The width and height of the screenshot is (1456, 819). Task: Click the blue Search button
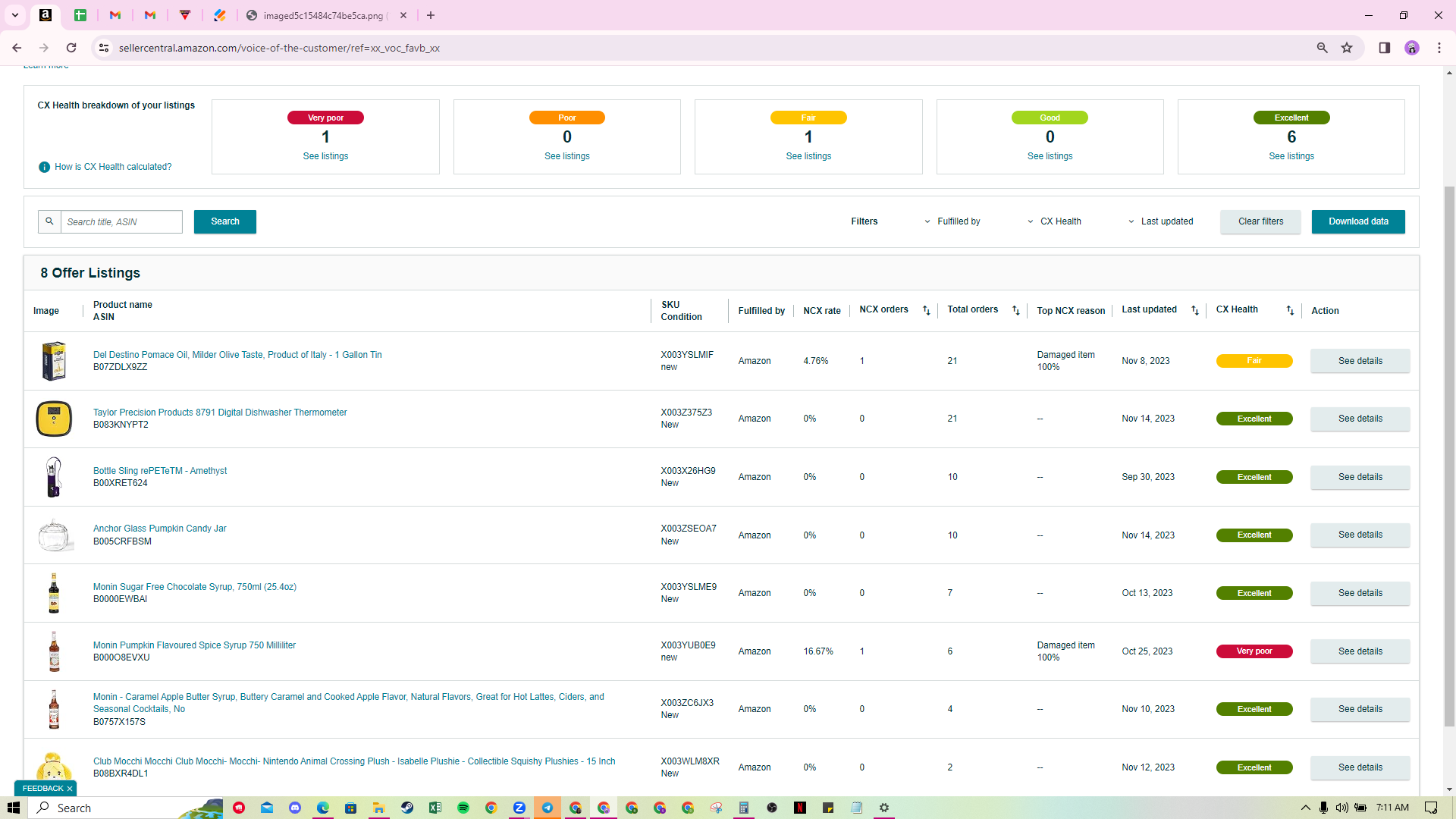(225, 221)
